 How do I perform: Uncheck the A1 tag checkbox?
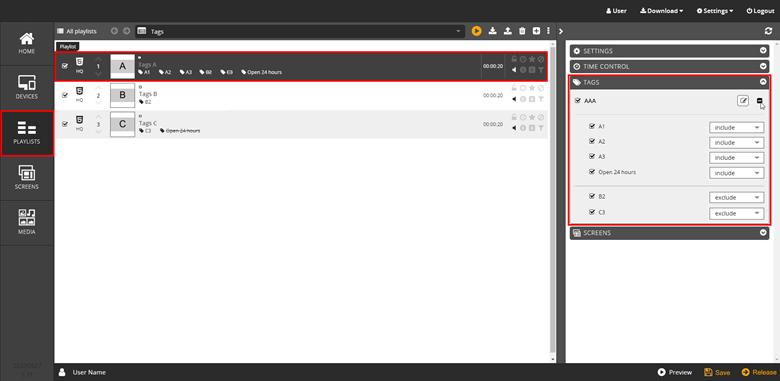point(592,126)
